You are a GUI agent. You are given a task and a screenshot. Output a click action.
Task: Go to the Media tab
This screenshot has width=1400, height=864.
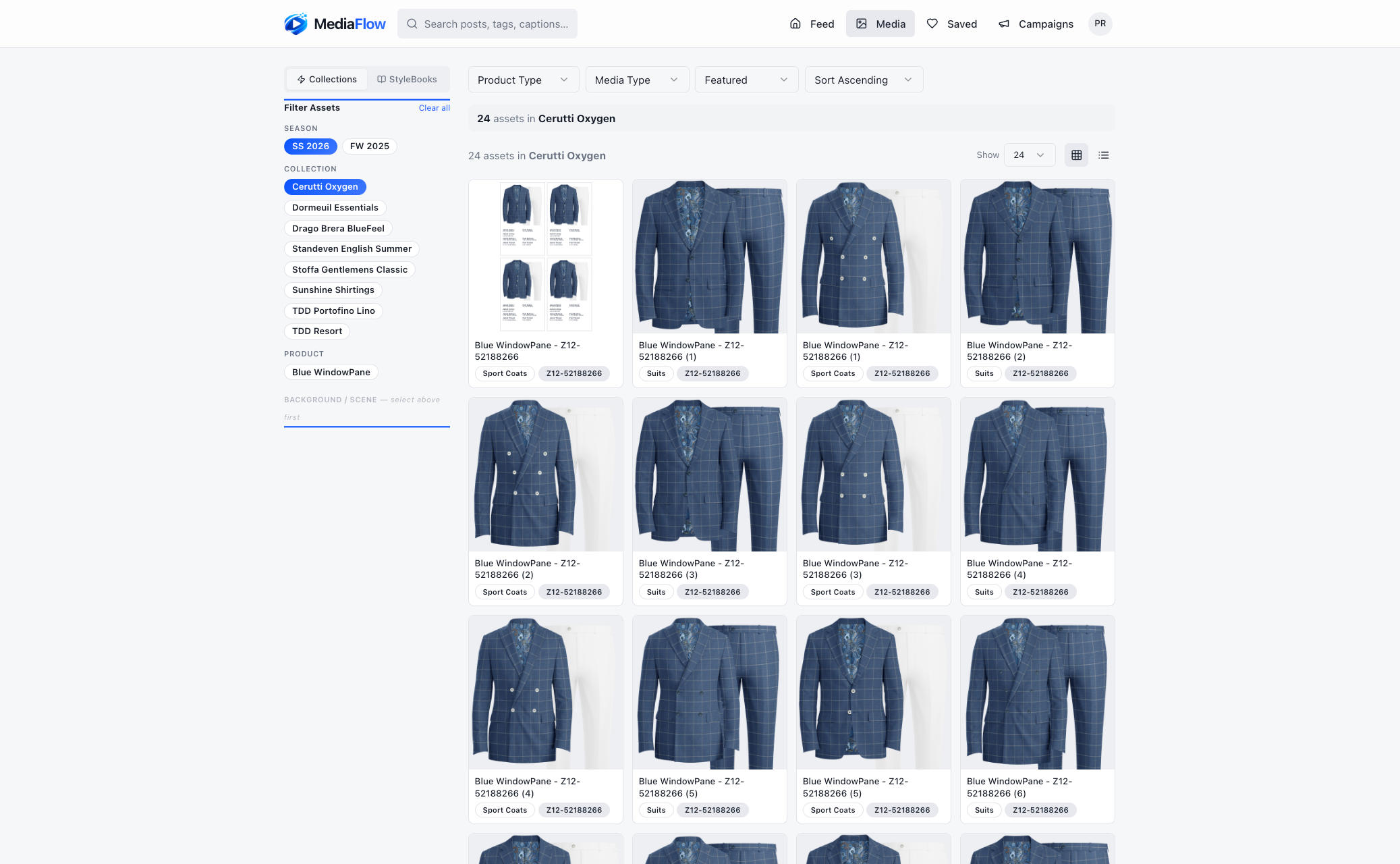[x=880, y=24]
